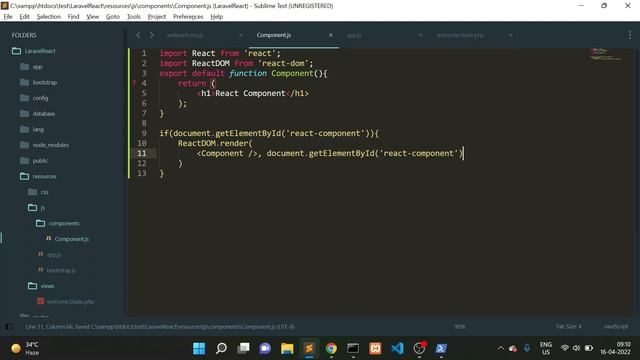Open the XAMPP taskbar icon
The image size is (640, 360).
pyautogui.click(x=375, y=349)
